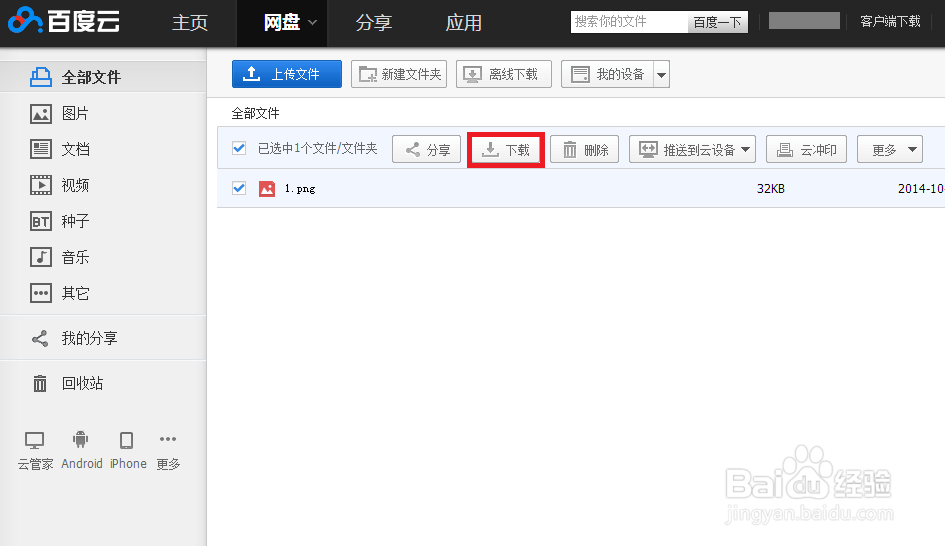
Task: Click the 1.png file name
Action: (300, 189)
